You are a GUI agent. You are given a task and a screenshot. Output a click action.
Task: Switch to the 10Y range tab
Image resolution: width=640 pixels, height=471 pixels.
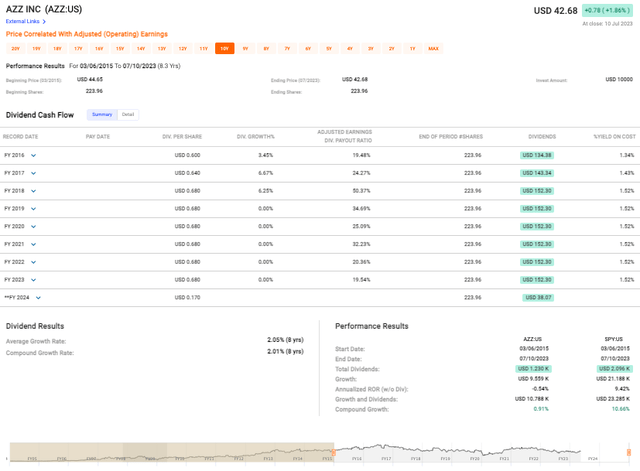(224, 49)
